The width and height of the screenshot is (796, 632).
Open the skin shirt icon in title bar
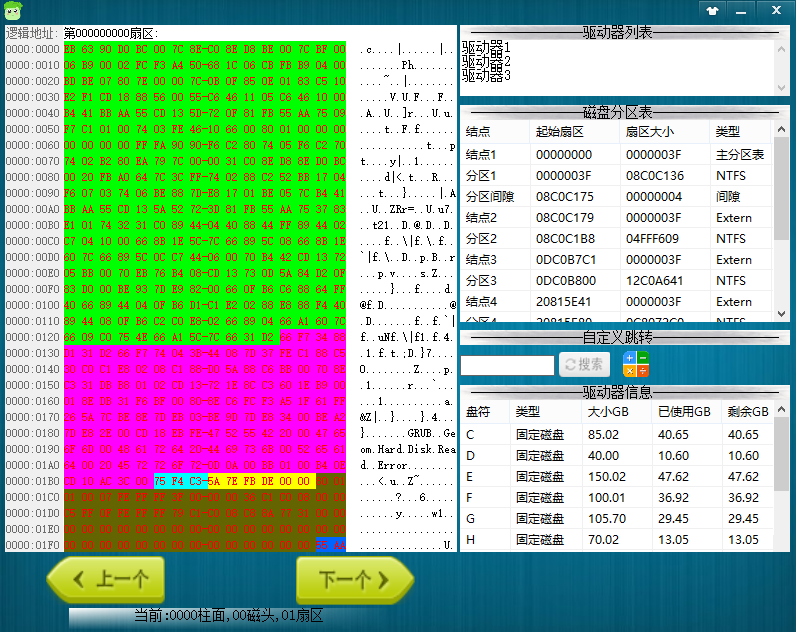pyautogui.click(x=712, y=11)
